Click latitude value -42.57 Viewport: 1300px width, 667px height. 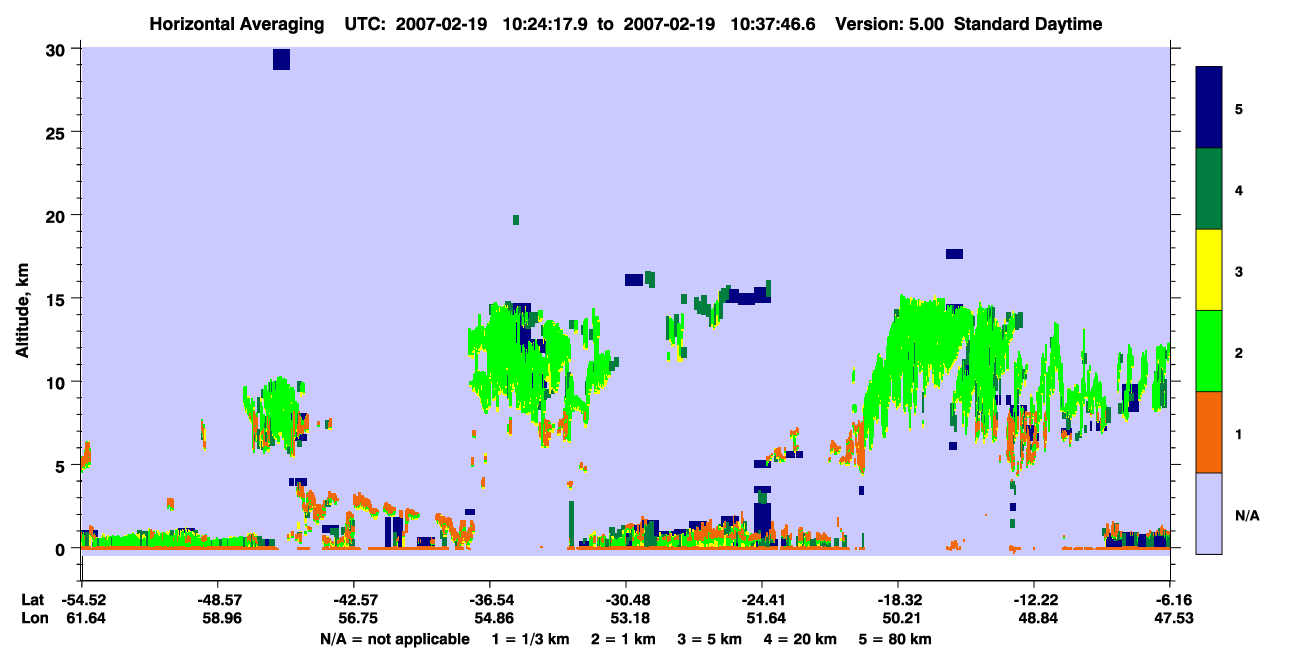(x=354, y=600)
